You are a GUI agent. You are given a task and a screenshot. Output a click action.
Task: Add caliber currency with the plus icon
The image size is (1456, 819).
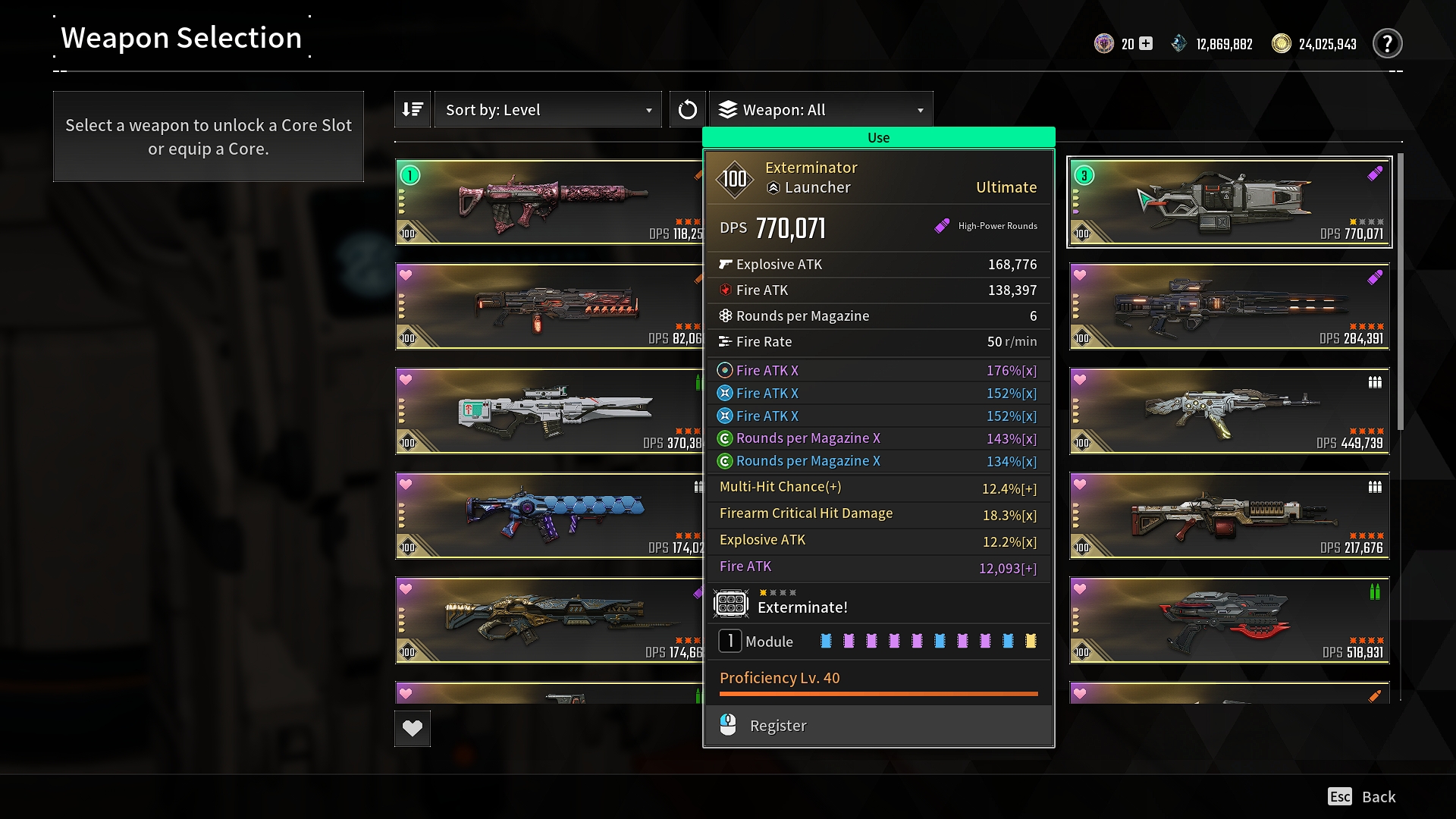click(x=1146, y=44)
